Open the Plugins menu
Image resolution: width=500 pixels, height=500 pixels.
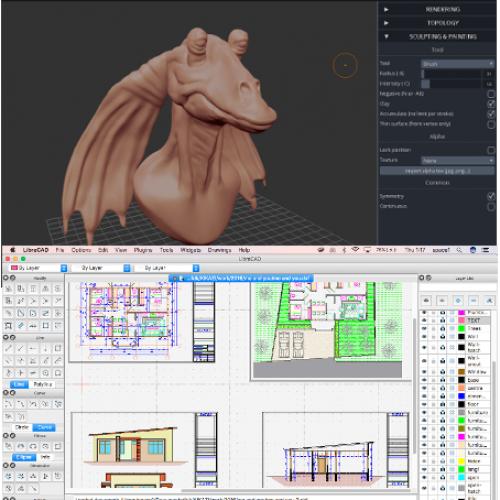coord(143,250)
